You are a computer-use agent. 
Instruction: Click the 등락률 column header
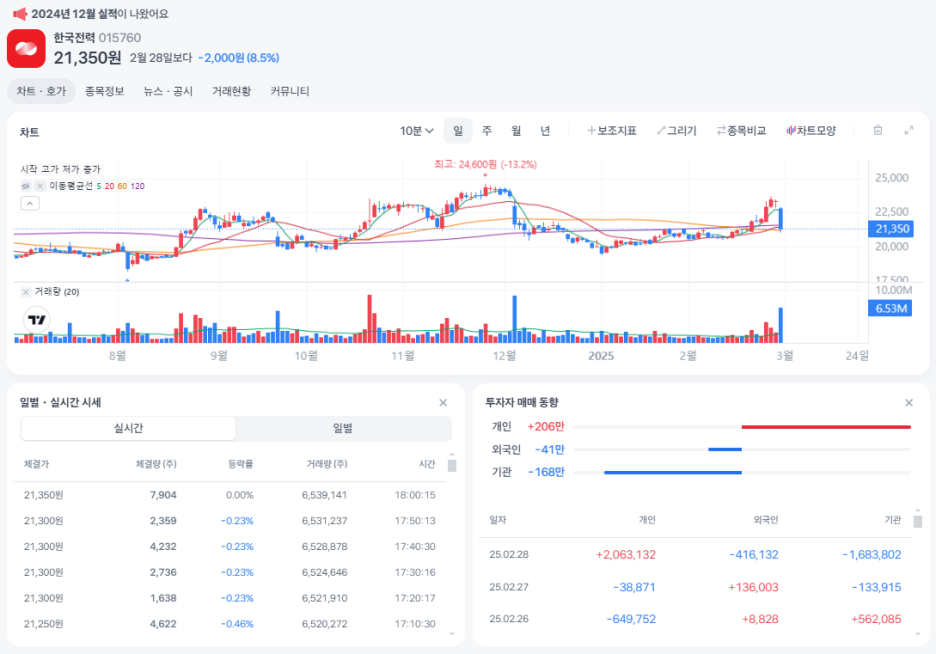point(241,464)
